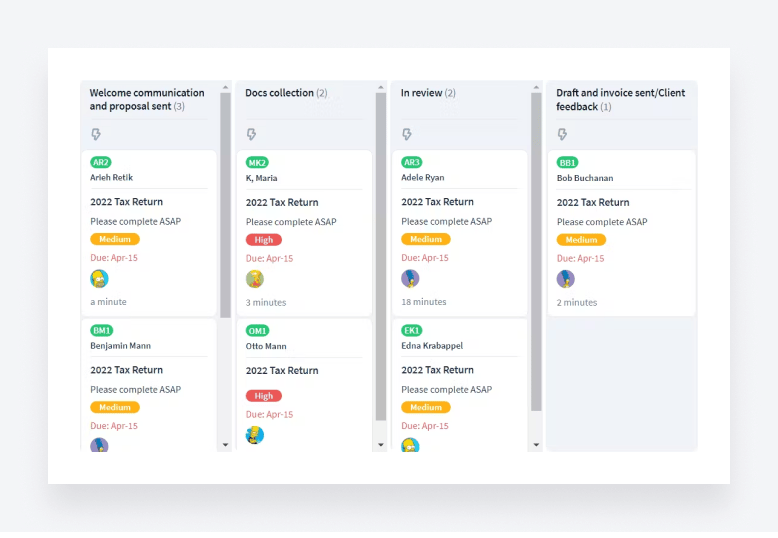Open the Adele Ryan client name

click(x=423, y=178)
